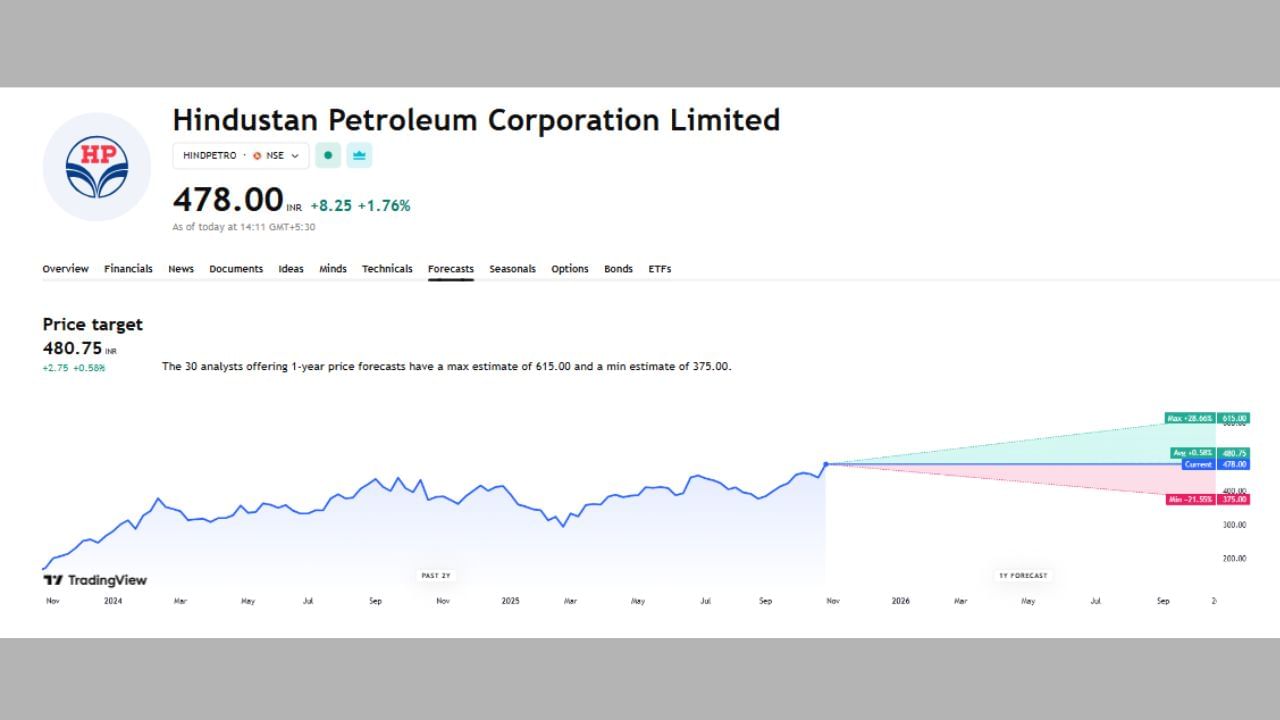Click the green market status dot icon
The height and width of the screenshot is (720, 1280).
coord(327,155)
